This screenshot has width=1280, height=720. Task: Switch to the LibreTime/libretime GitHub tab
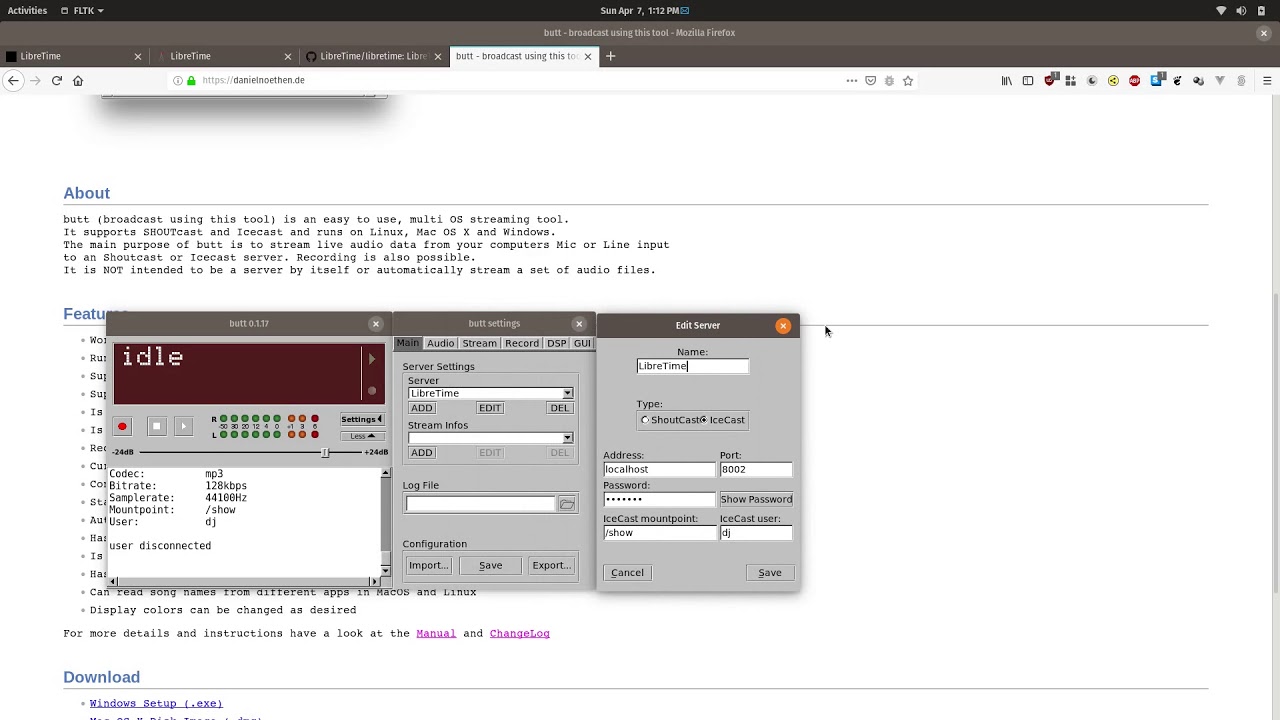[374, 56]
